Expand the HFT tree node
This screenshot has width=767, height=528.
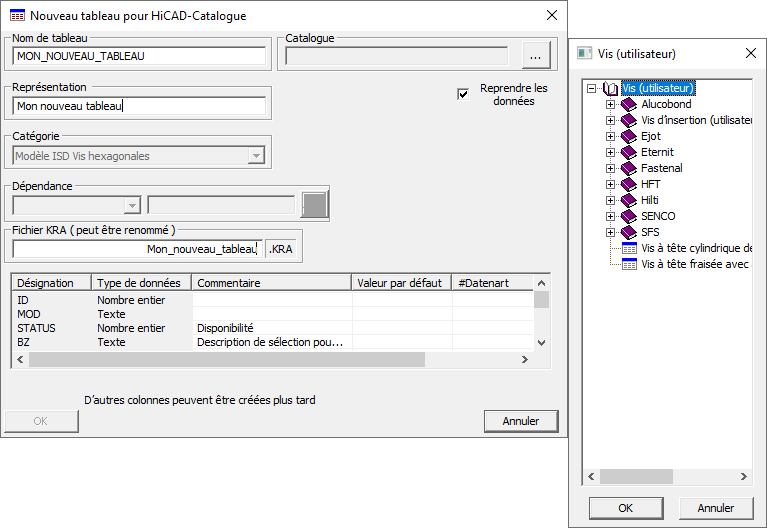pos(610,184)
